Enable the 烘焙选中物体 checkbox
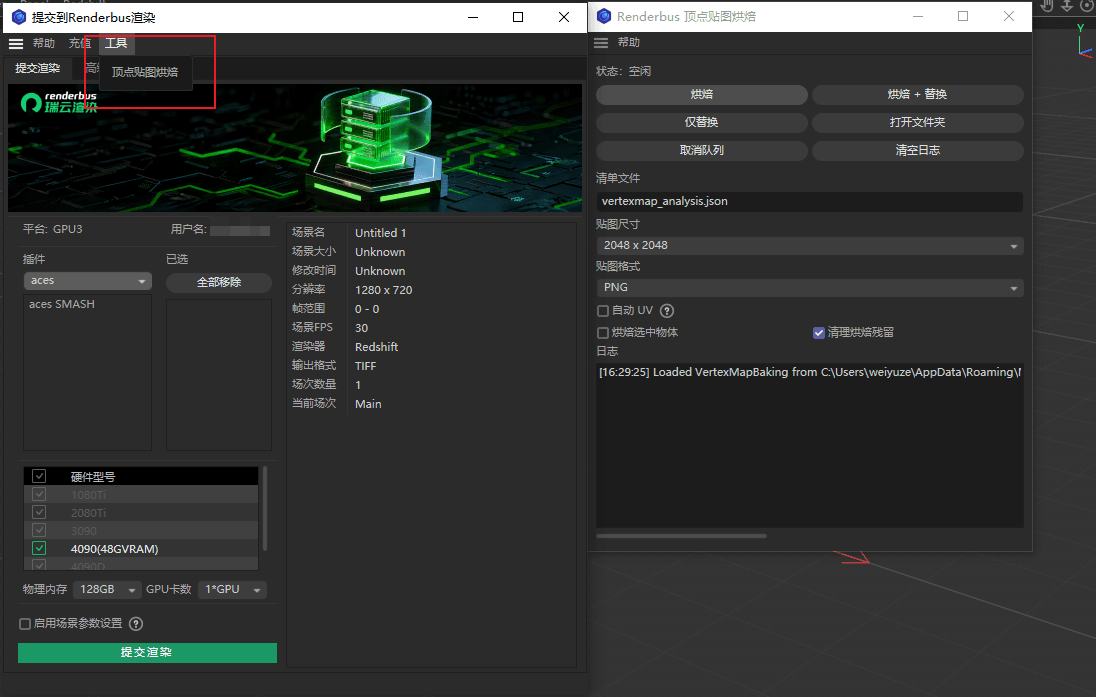 tap(603, 333)
